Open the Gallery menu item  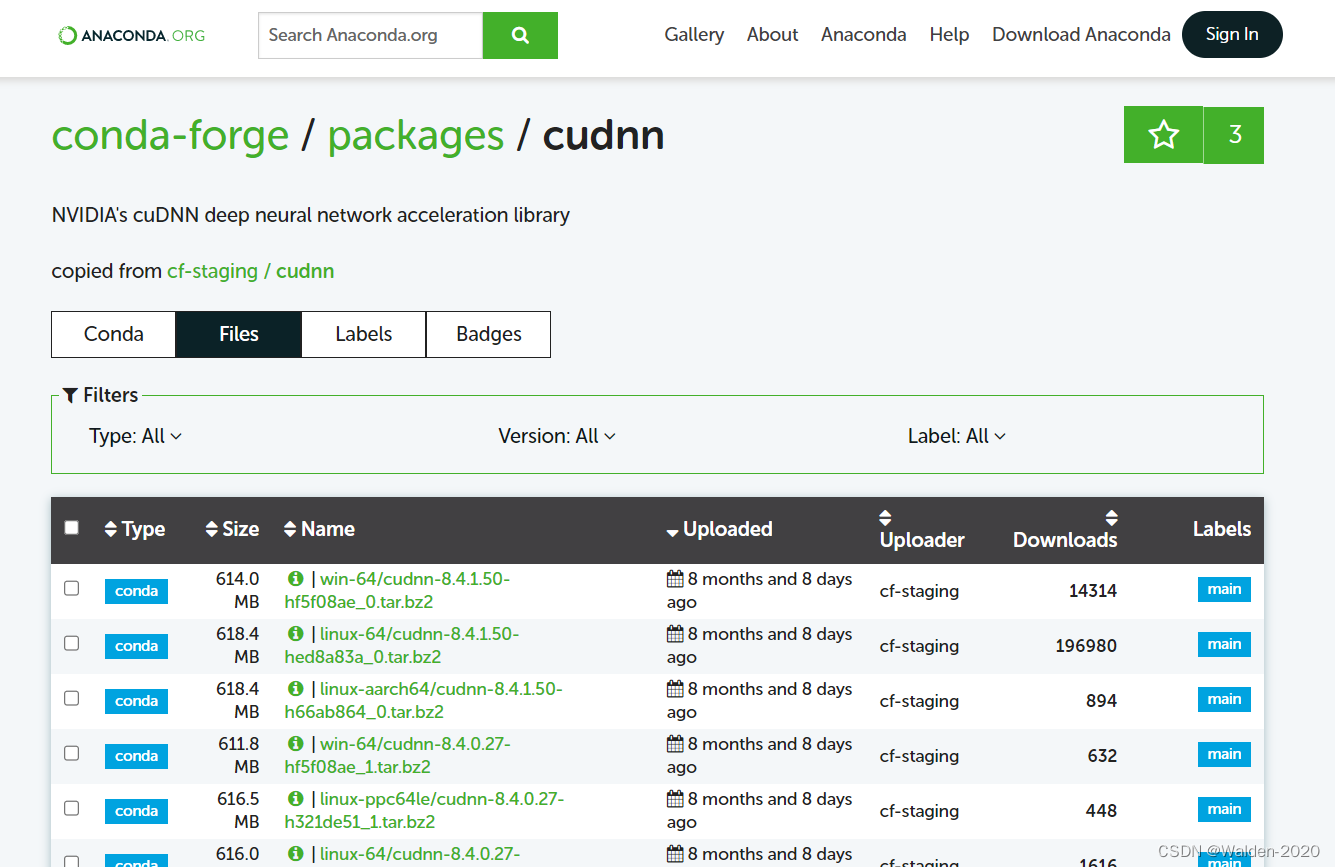pos(694,34)
